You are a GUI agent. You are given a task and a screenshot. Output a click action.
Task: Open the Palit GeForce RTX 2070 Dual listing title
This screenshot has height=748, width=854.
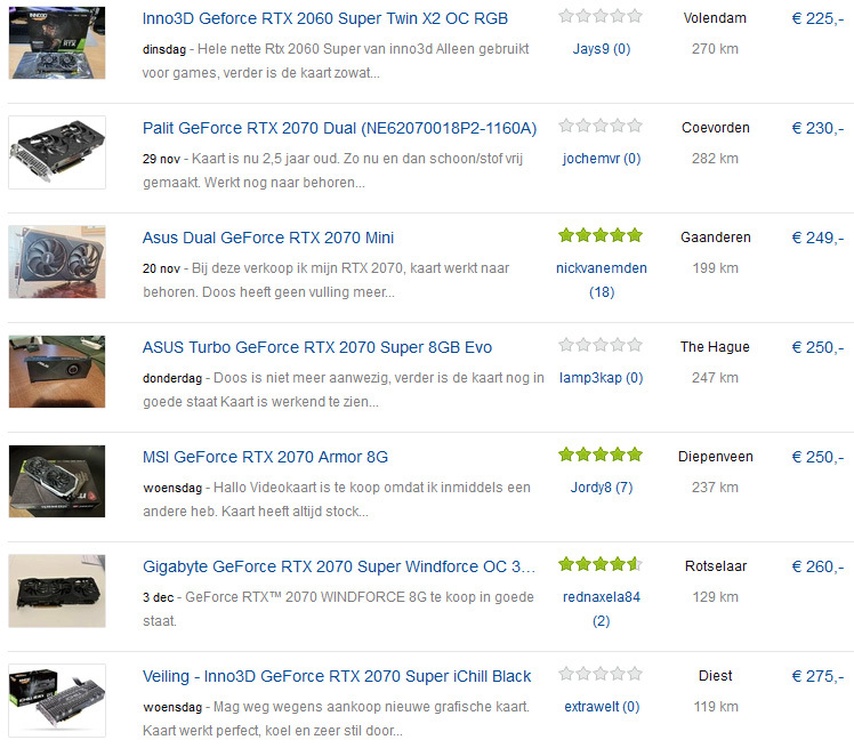point(339,128)
